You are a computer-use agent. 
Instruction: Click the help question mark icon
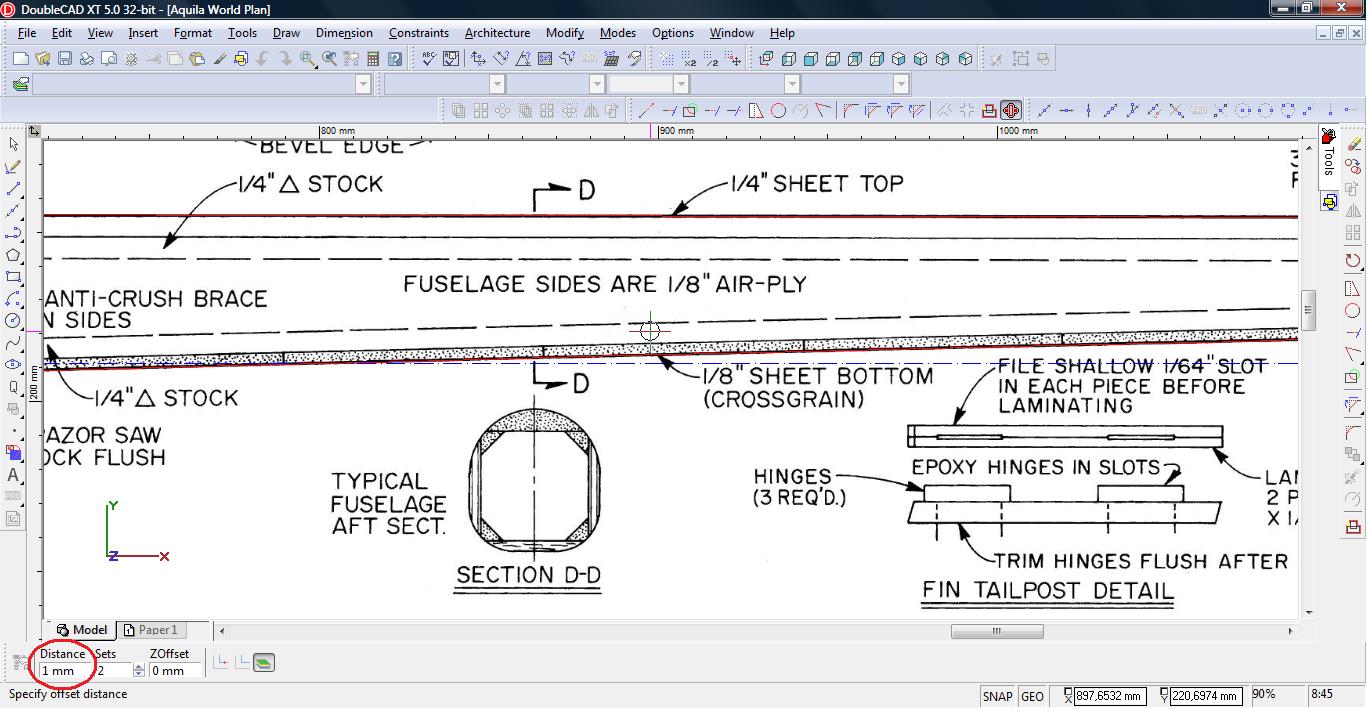[x=395, y=59]
